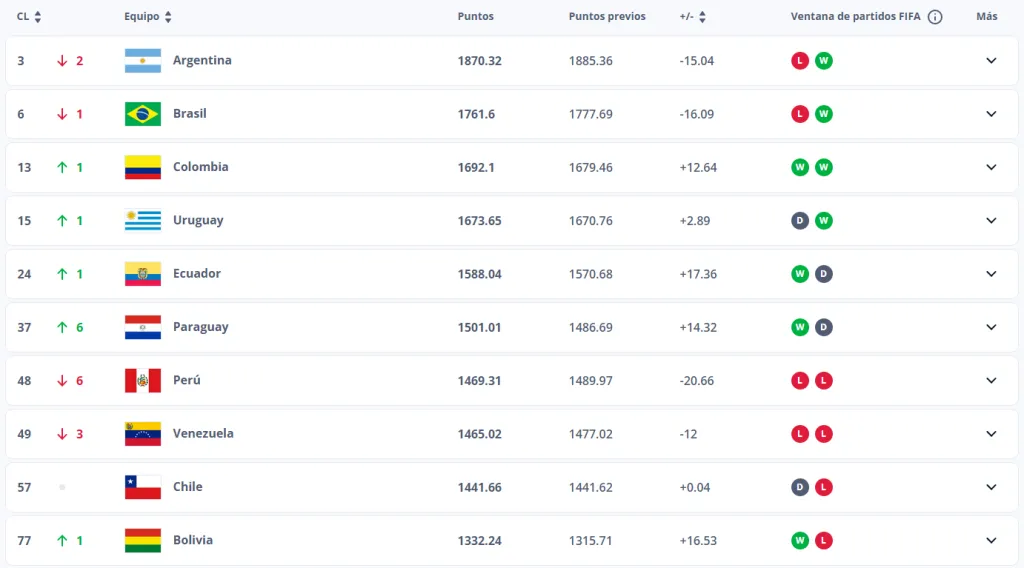1024x568 pixels.
Task: Click the Puntos column header
Action: tap(475, 17)
